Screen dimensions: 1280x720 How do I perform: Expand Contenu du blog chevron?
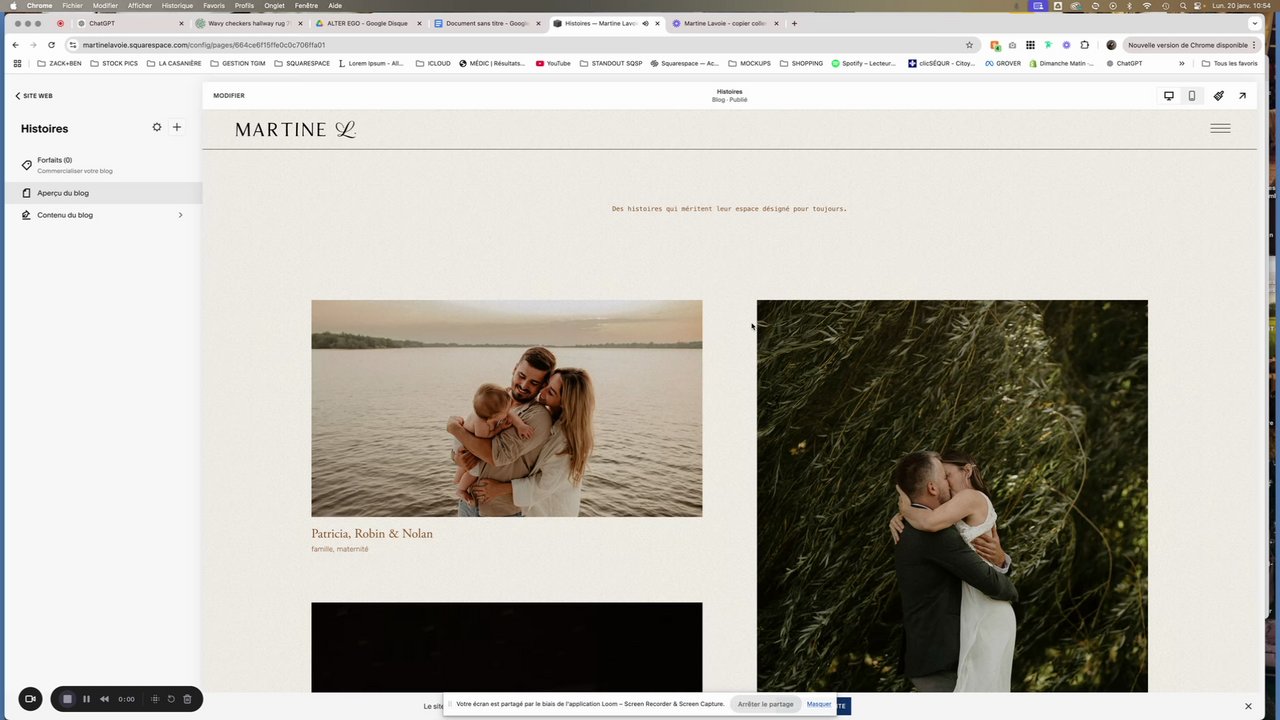tap(180, 215)
